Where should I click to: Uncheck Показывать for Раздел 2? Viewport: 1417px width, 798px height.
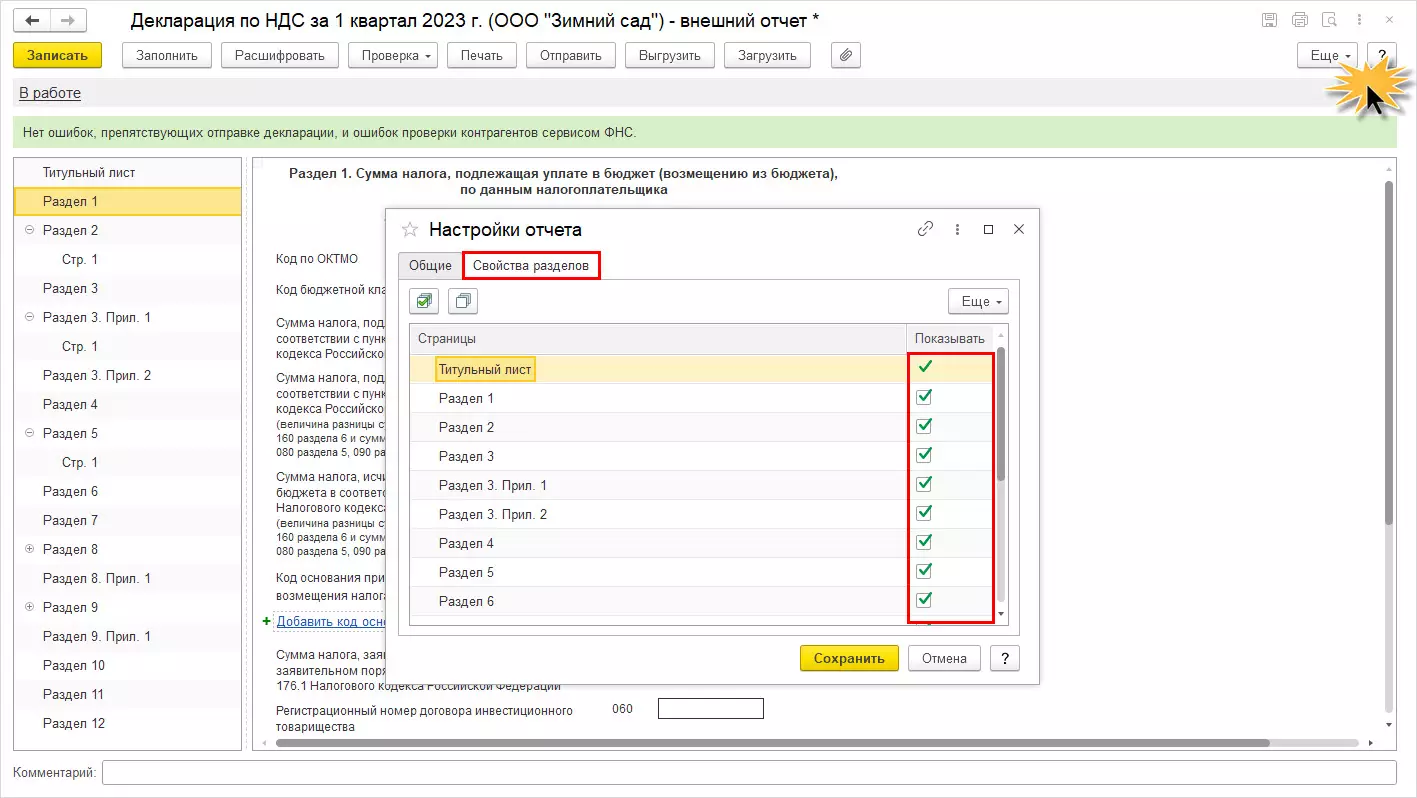[925, 427]
